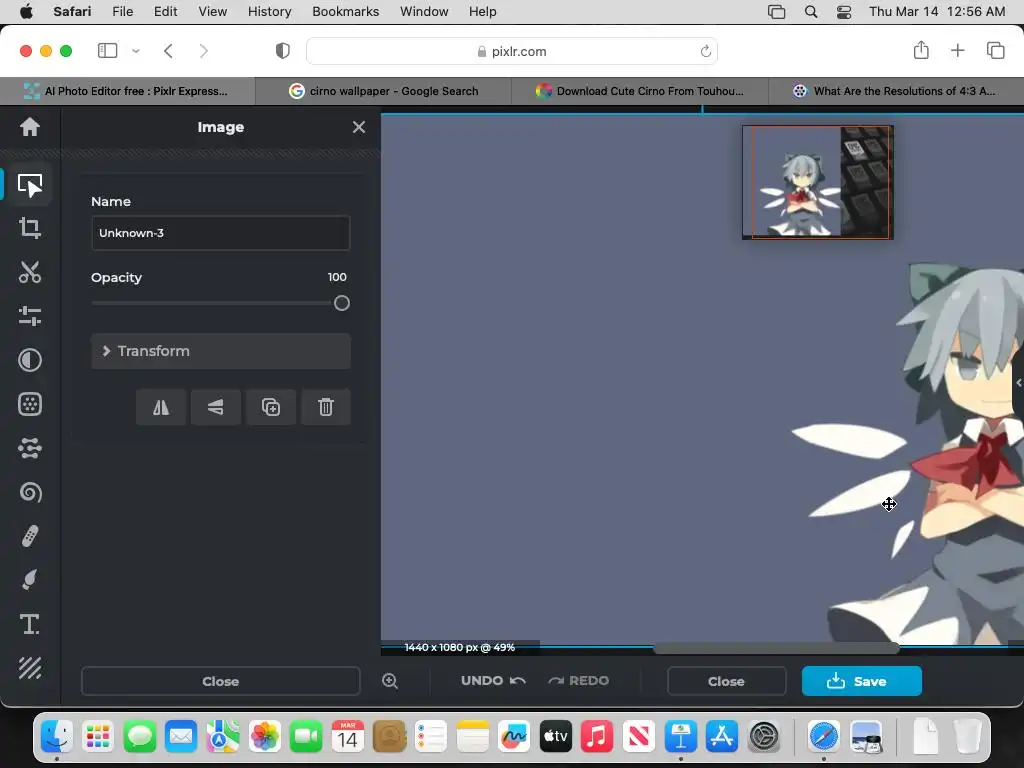Open sidebar tab group dropdown arrow
The width and height of the screenshot is (1024, 768).
[136, 51]
